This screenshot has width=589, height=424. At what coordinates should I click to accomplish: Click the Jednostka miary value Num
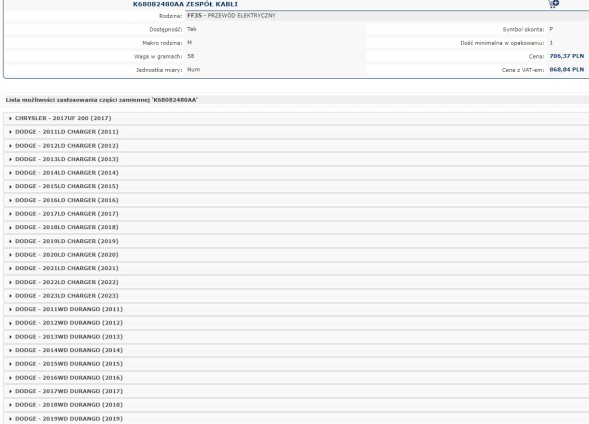coord(193,69)
